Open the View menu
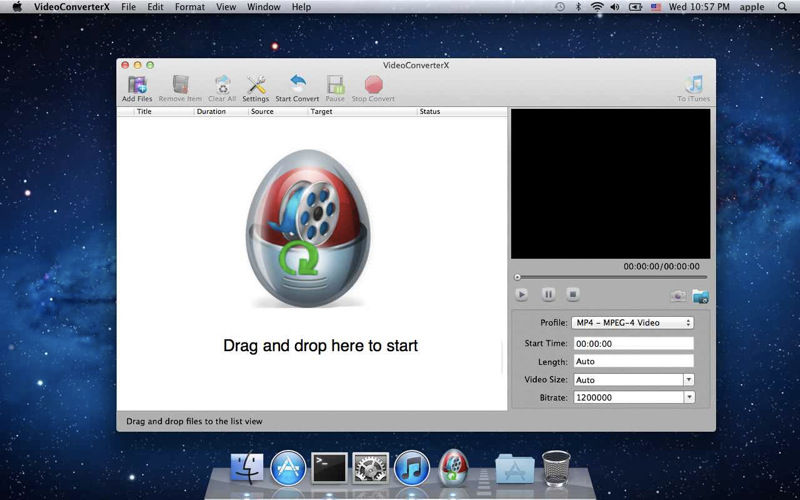 [x=226, y=7]
